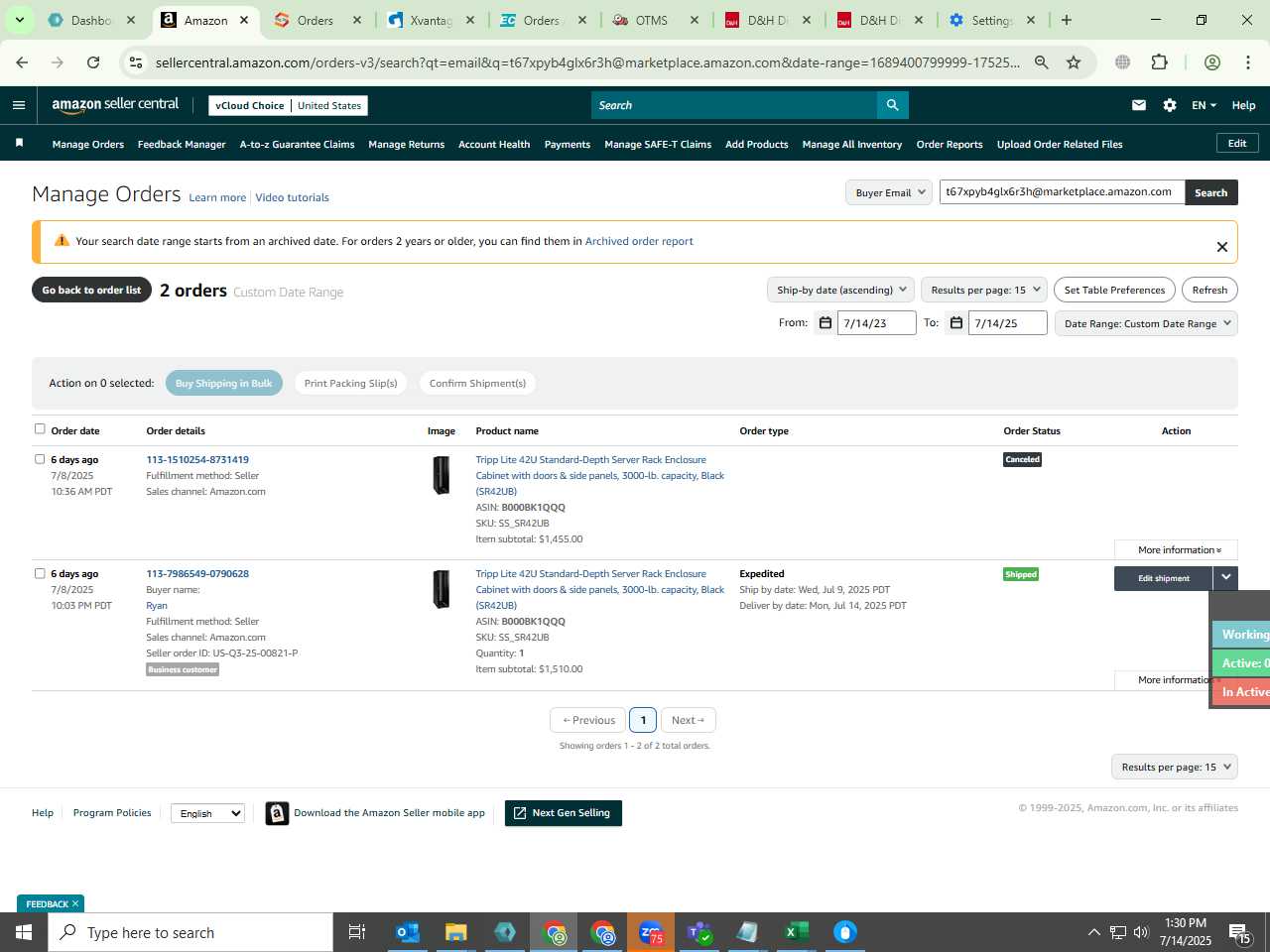Open the top Results per page dropdown
This screenshot has width=1270, height=952.
pyautogui.click(x=985, y=290)
